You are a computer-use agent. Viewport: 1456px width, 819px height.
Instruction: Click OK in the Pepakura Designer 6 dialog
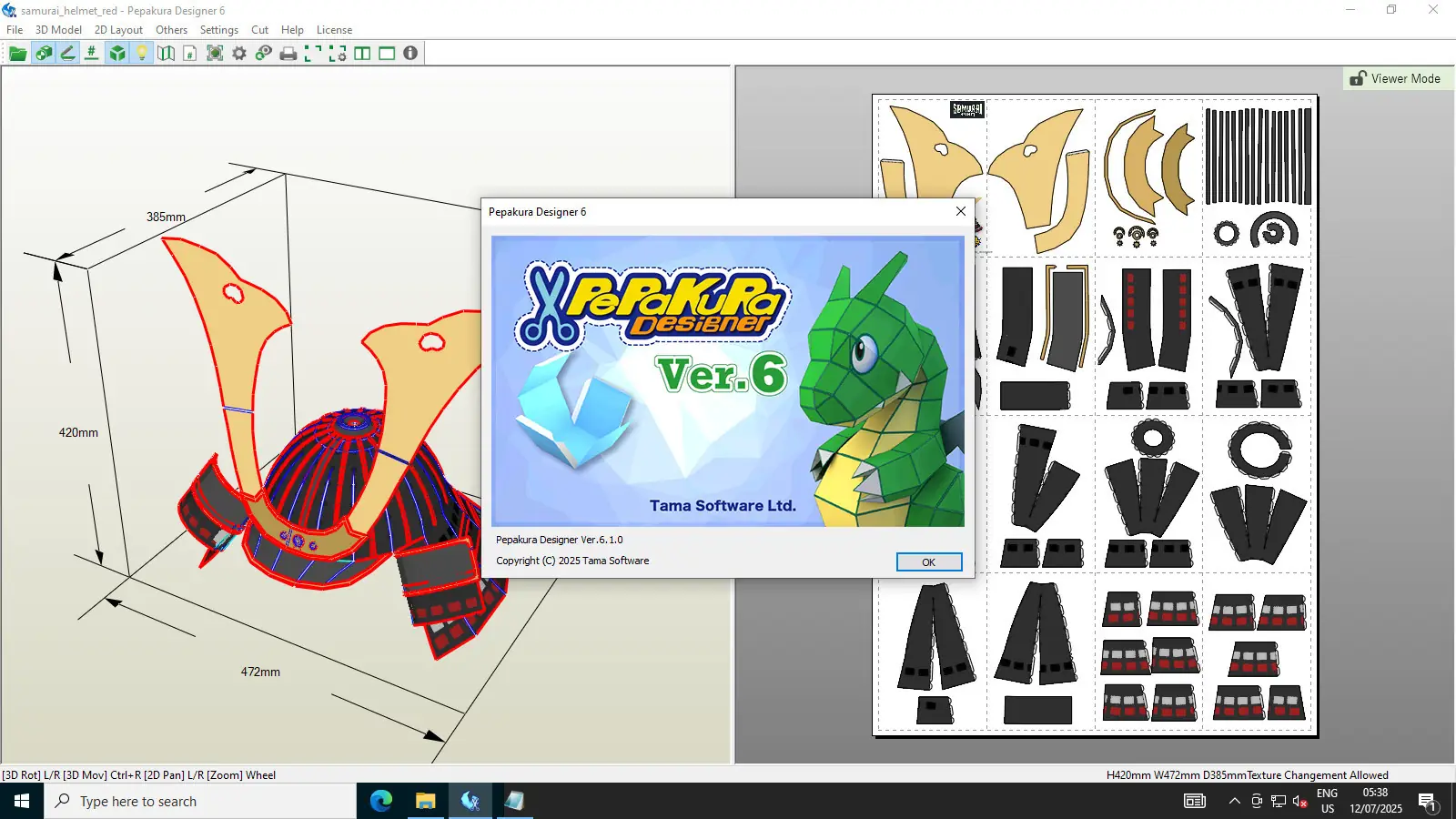pyautogui.click(x=929, y=562)
